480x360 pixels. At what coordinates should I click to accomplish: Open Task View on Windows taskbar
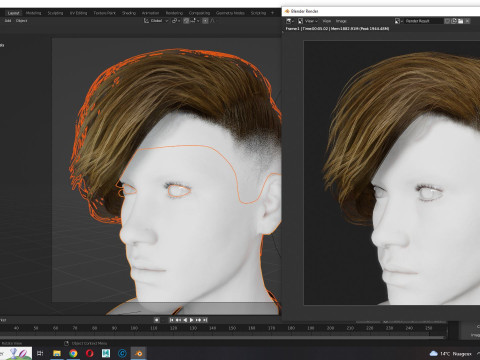[40, 353]
